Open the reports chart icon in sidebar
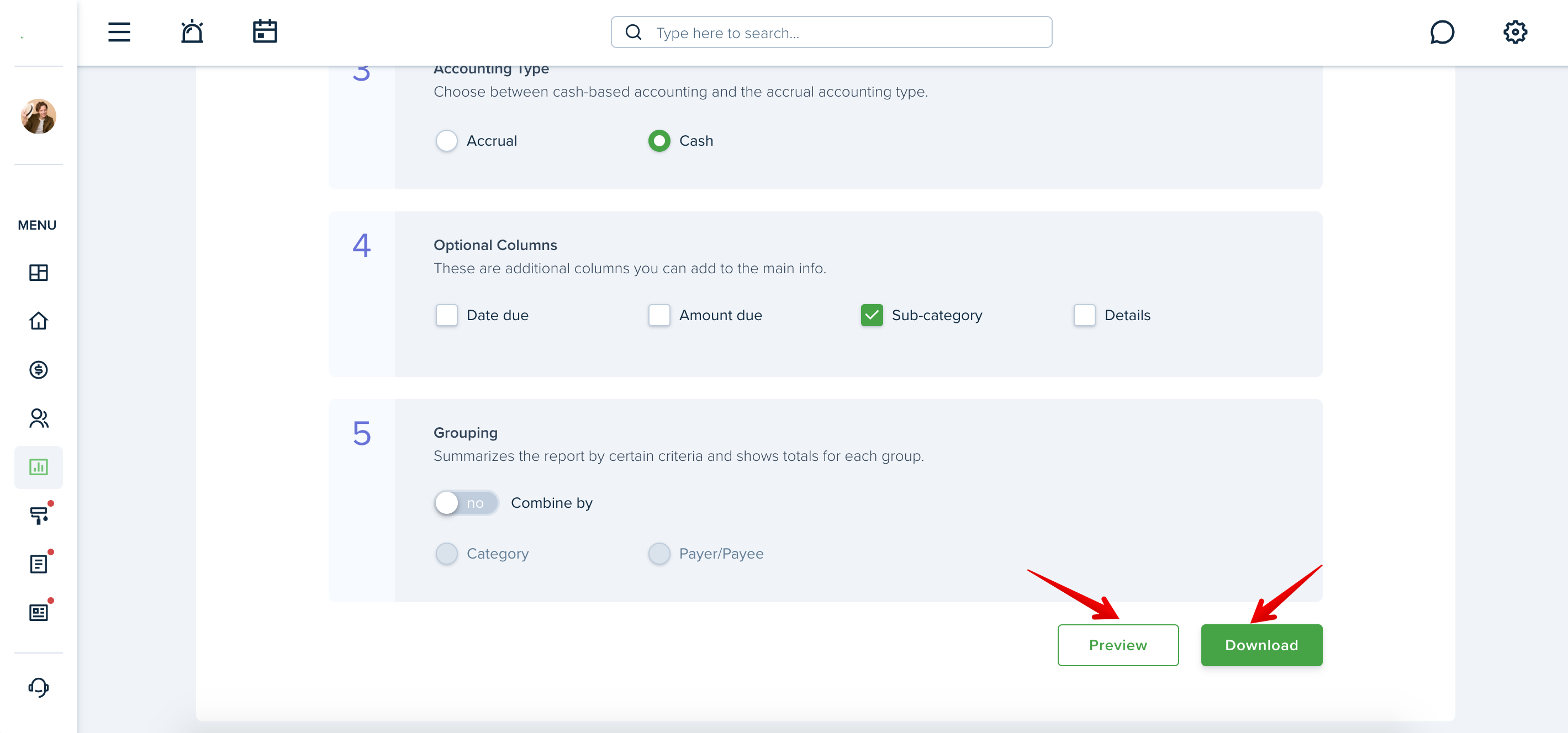This screenshot has height=733, width=1568. pyautogui.click(x=38, y=467)
